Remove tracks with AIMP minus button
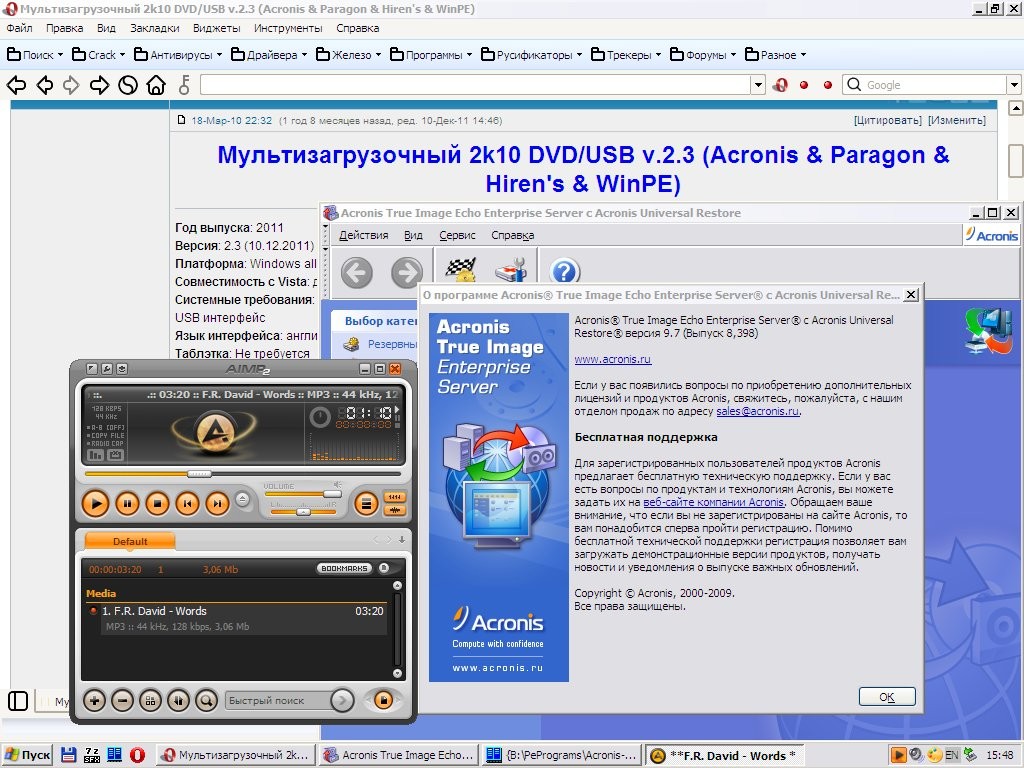 pos(122,701)
